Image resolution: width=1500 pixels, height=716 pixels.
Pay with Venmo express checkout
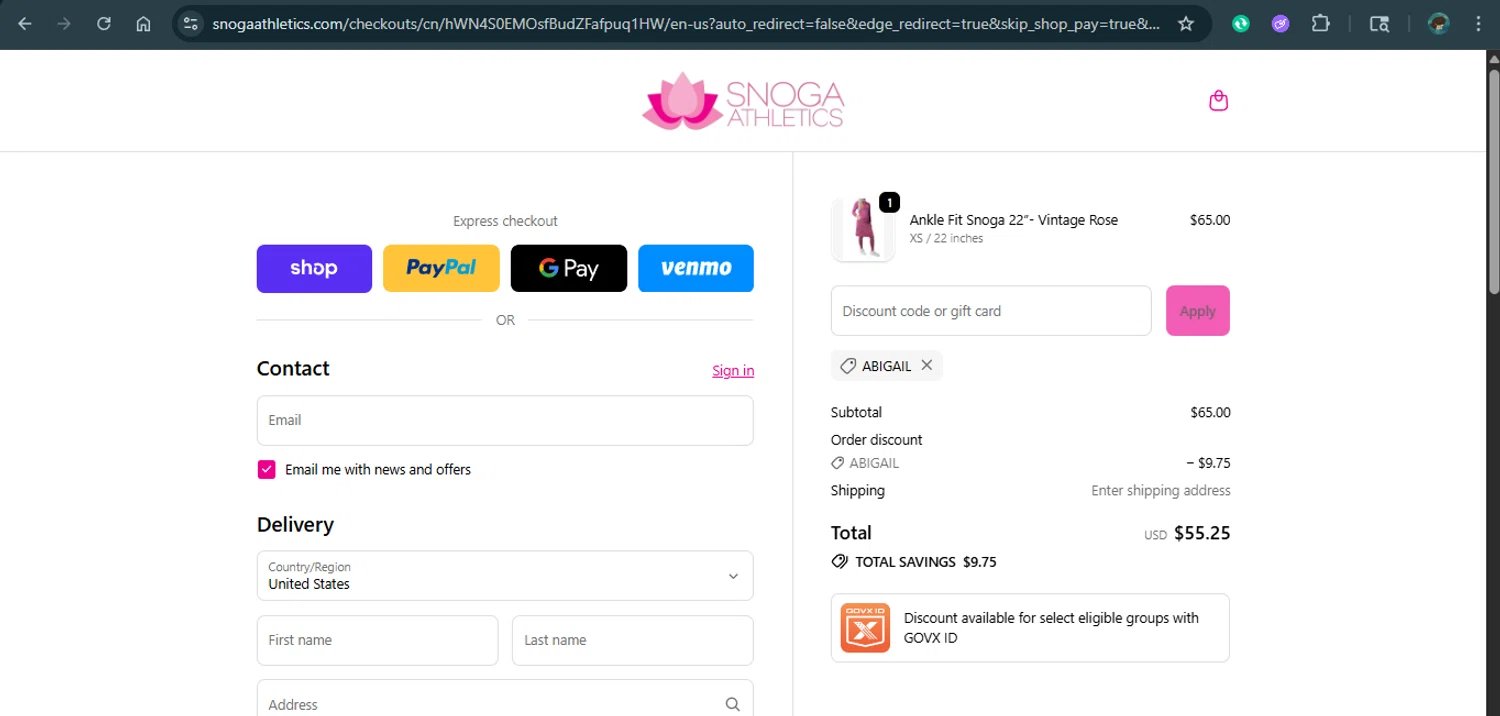(696, 269)
